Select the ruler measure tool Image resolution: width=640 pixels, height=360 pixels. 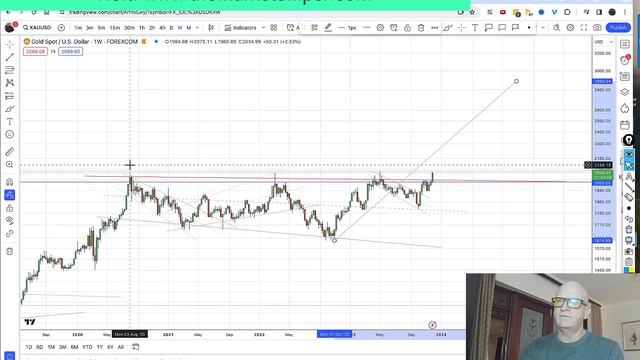tap(10, 152)
